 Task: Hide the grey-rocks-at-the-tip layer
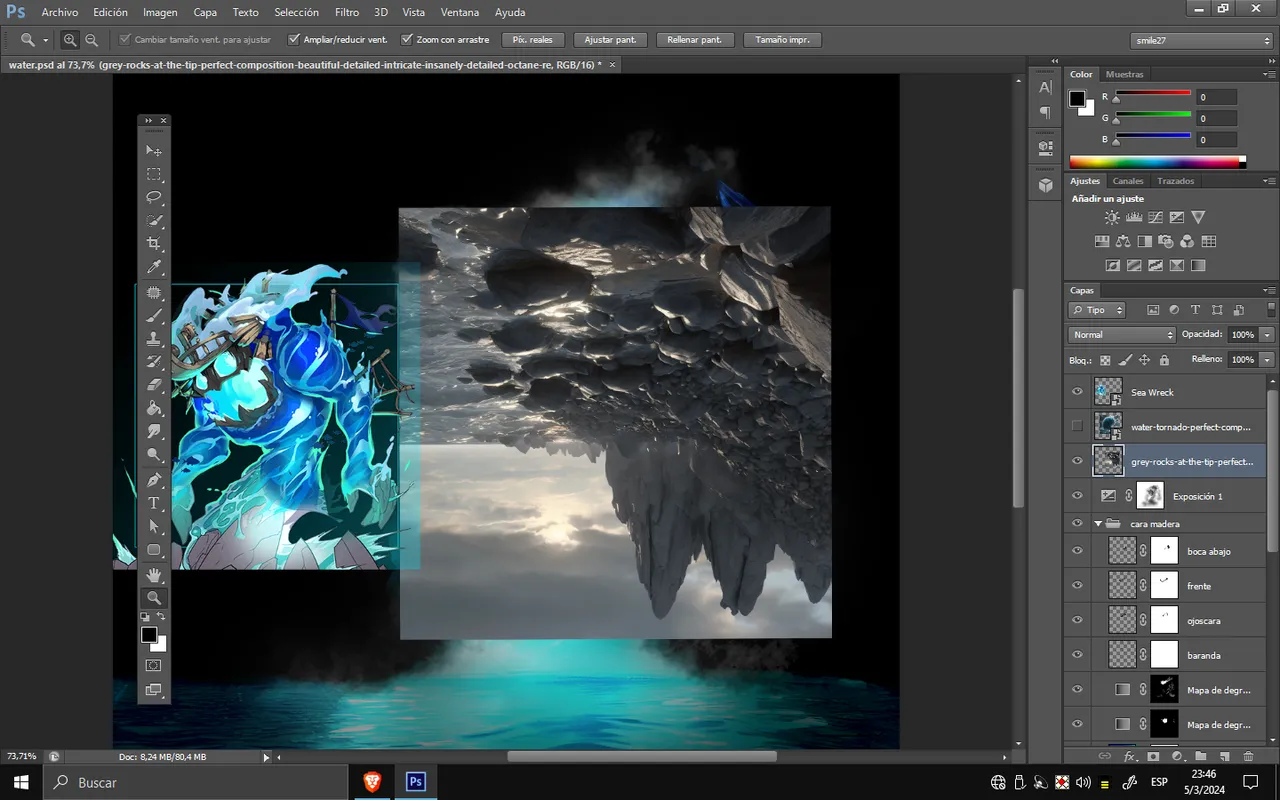tap(1077, 461)
